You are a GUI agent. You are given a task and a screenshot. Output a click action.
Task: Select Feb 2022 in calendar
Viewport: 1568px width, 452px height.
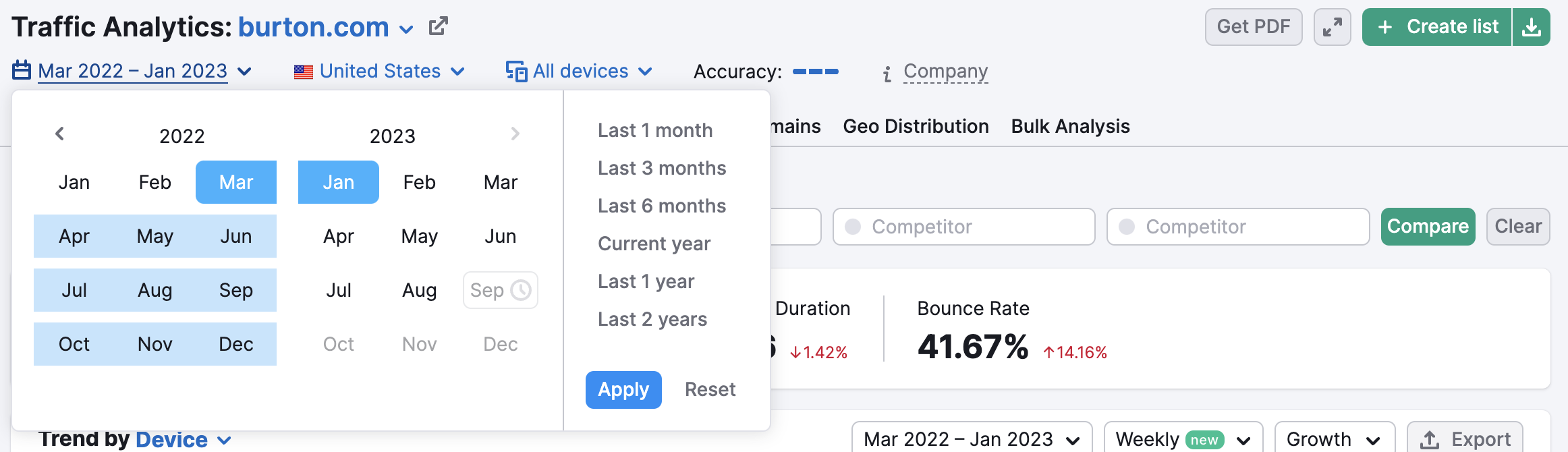(x=155, y=182)
